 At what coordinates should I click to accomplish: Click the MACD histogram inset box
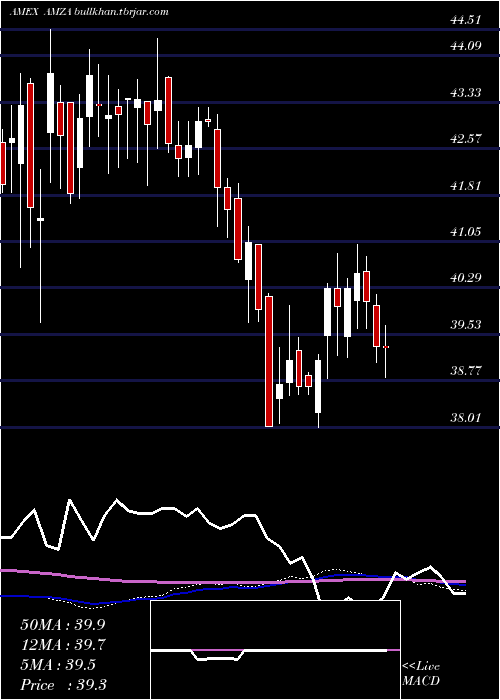click(x=275, y=650)
